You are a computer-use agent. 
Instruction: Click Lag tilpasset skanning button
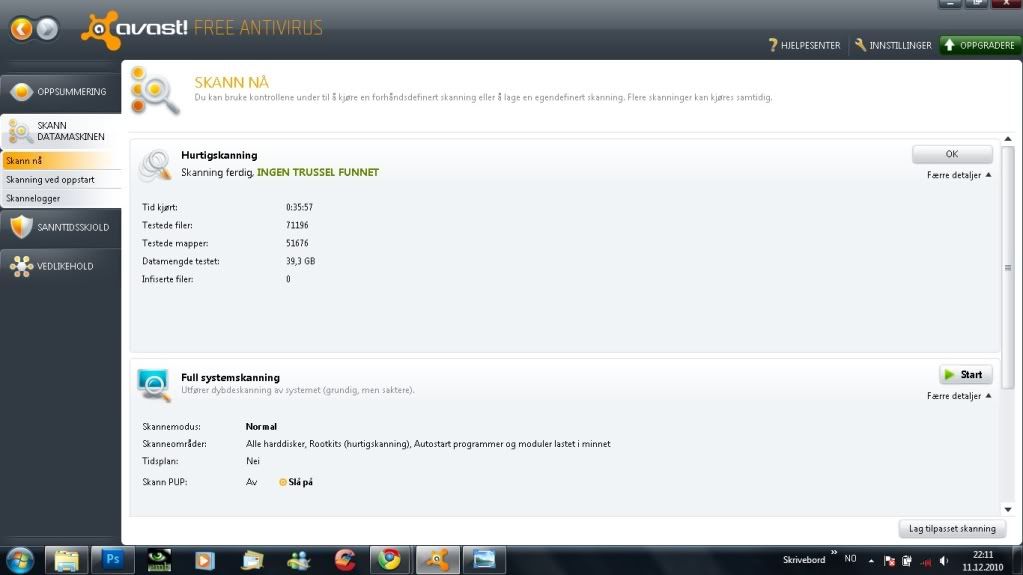click(951, 528)
